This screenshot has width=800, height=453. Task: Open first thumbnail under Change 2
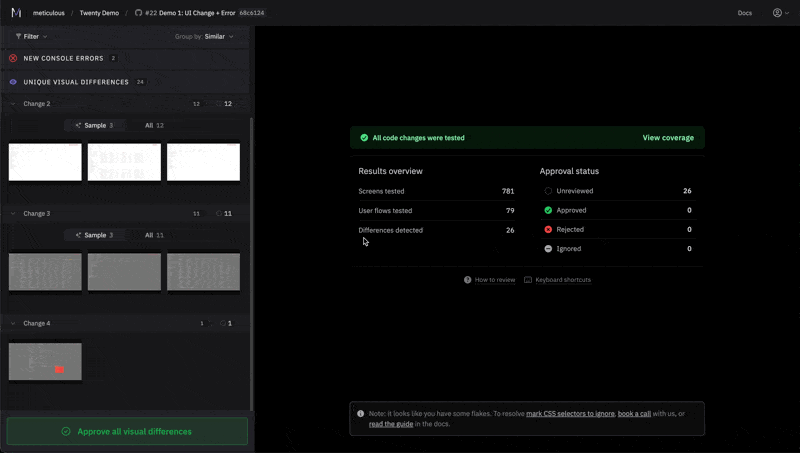[x=45, y=162]
